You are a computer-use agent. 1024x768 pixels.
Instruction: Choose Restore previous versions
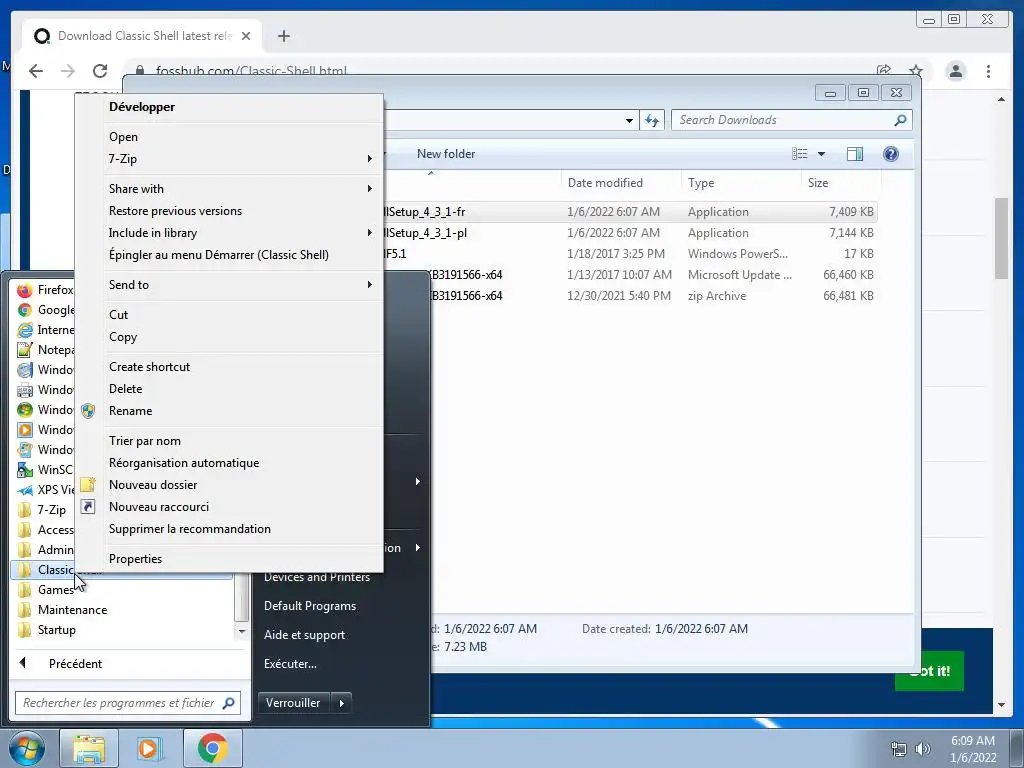[175, 211]
